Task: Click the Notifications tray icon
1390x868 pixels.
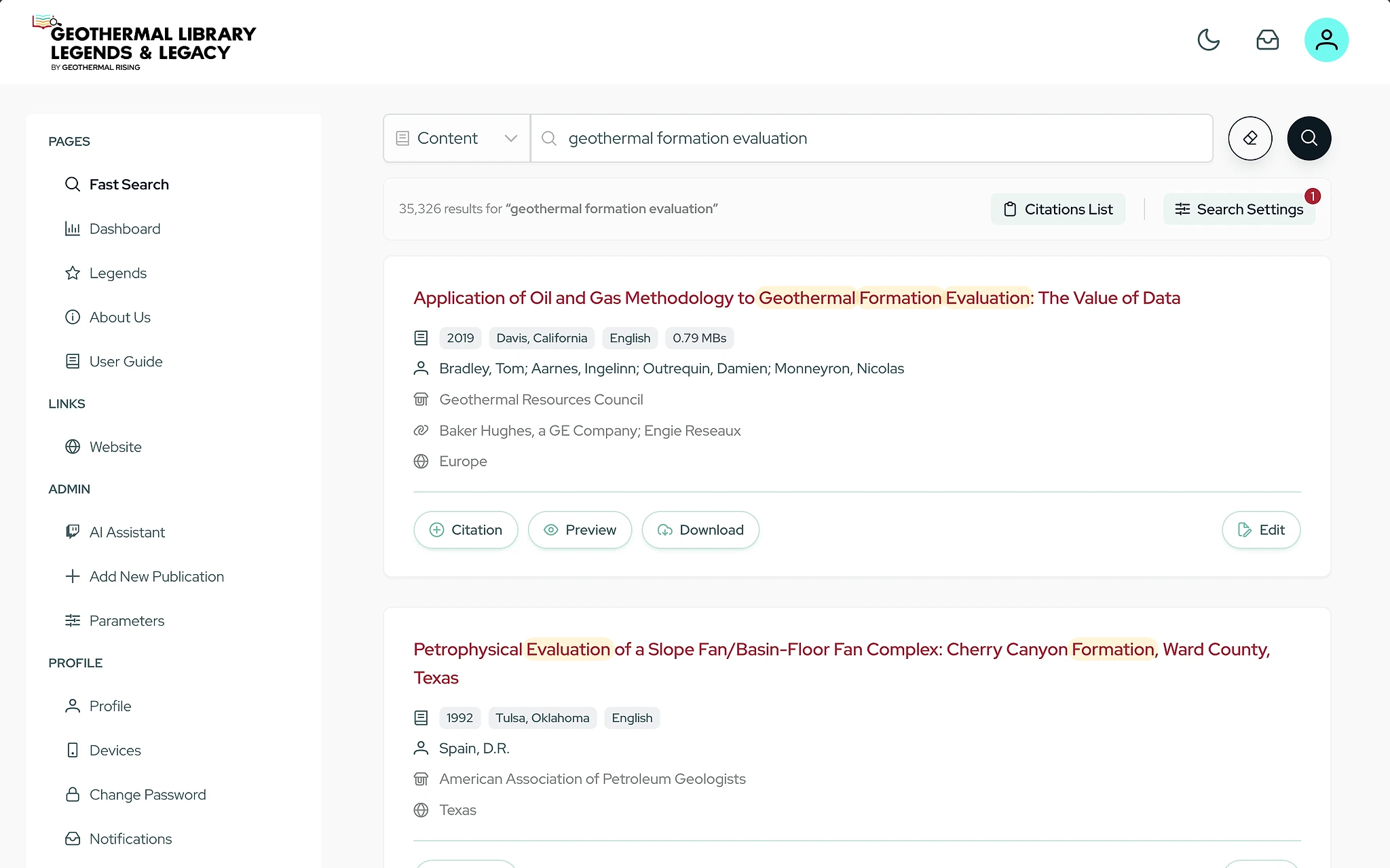Action: point(73,838)
